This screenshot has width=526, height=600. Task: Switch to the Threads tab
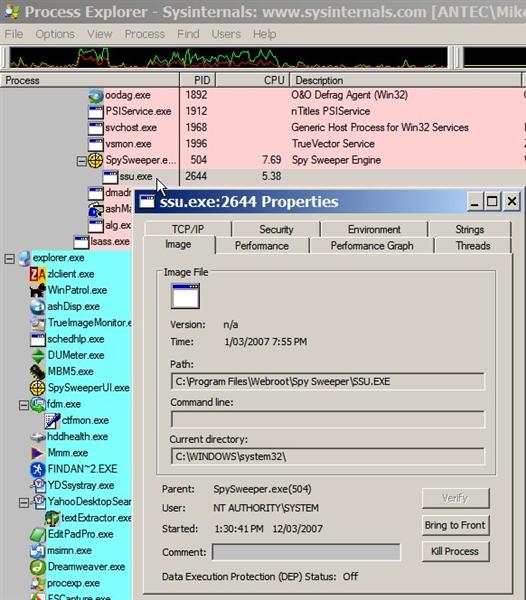(x=473, y=246)
